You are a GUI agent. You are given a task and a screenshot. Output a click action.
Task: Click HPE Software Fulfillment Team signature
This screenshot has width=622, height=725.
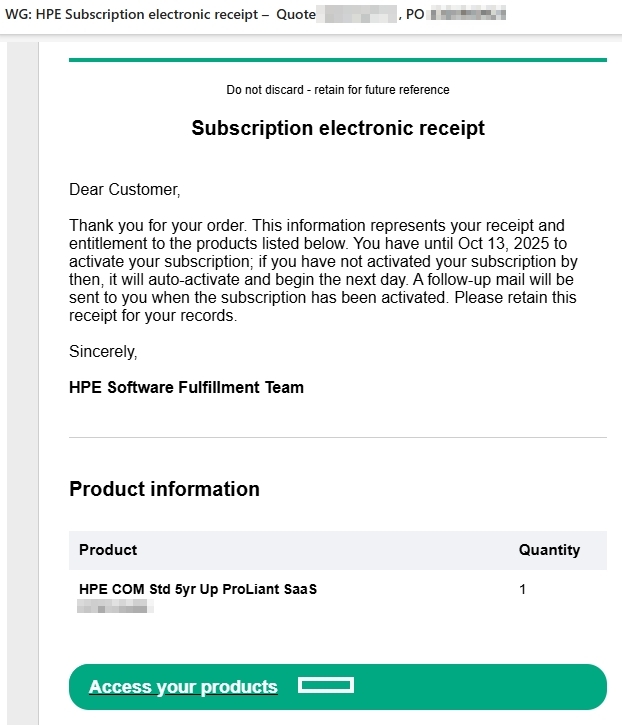[x=186, y=387]
